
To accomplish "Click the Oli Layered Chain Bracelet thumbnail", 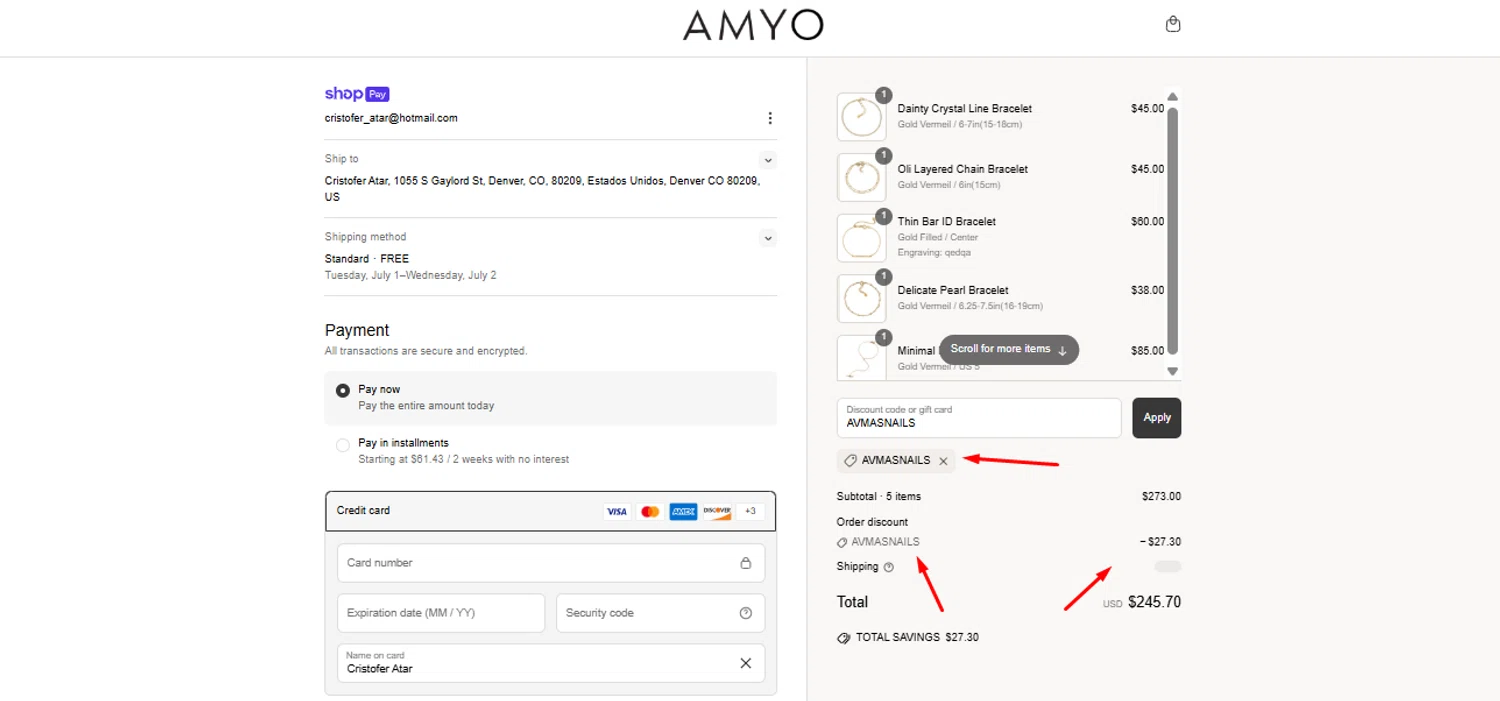I will tap(861, 177).
